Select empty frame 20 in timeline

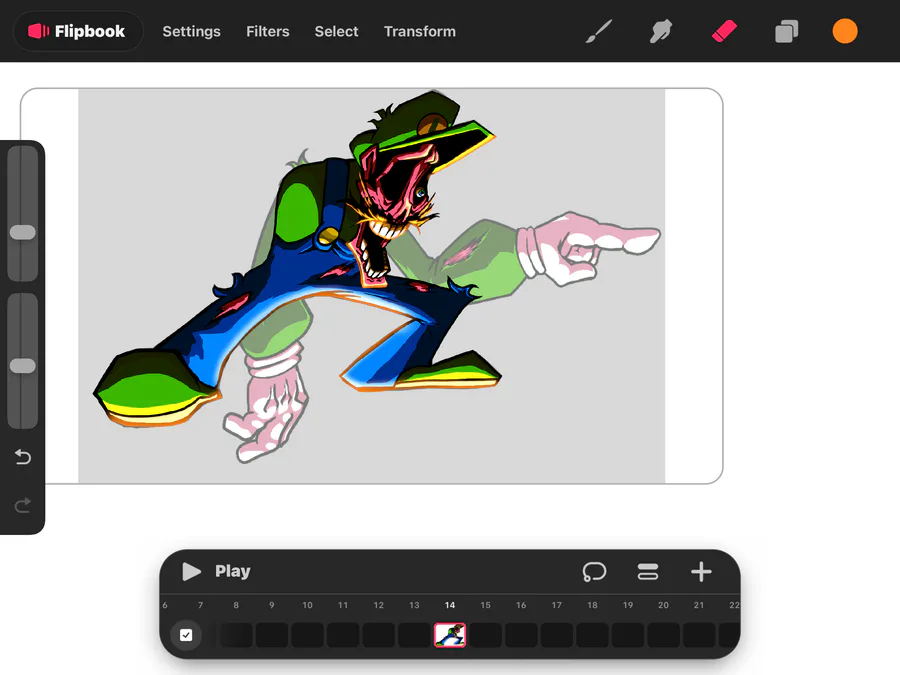[x=664, y=635]
